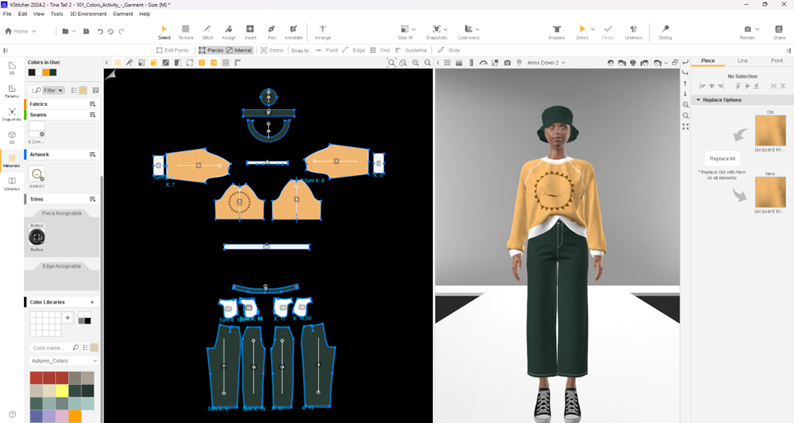
Task: Toggle the Pieces selection mode
Action: (211, 50)
